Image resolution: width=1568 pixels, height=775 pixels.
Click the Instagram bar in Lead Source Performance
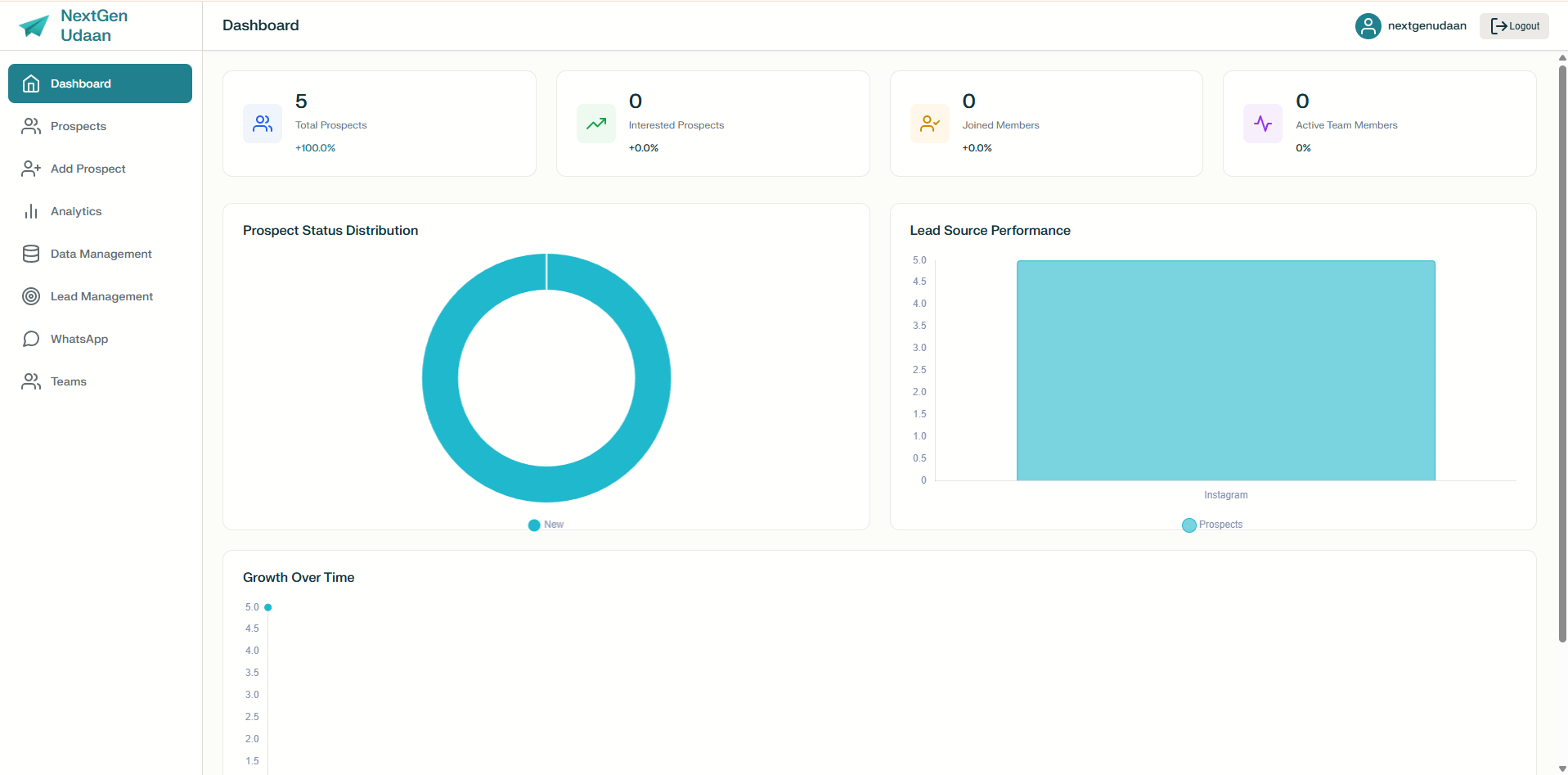[1225, 370]
